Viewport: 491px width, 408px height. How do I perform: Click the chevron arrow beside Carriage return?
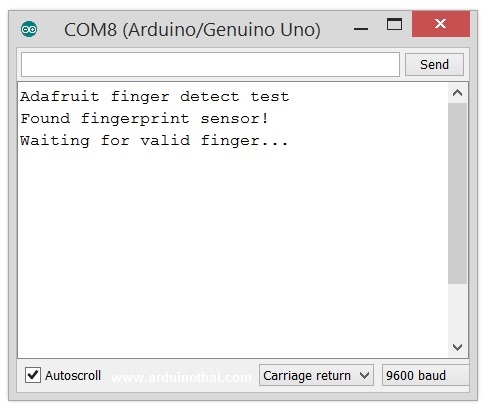click(x=364, y=376)
